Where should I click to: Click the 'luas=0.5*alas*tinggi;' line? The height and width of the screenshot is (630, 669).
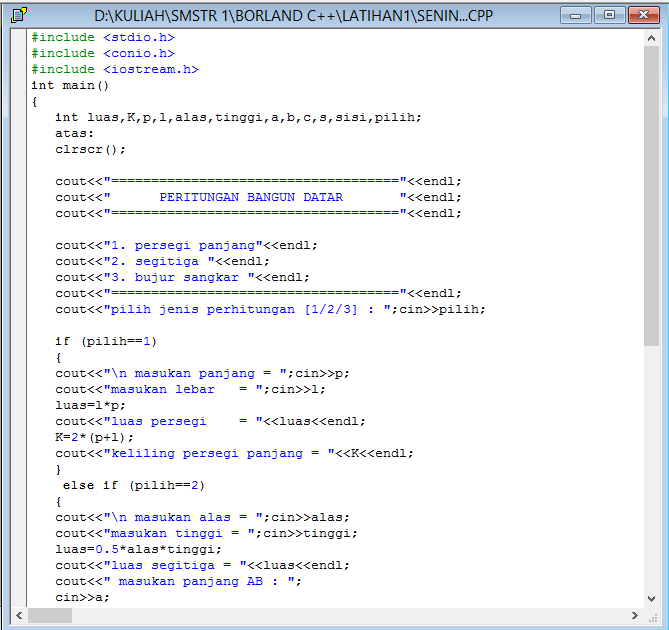(138, 549)
